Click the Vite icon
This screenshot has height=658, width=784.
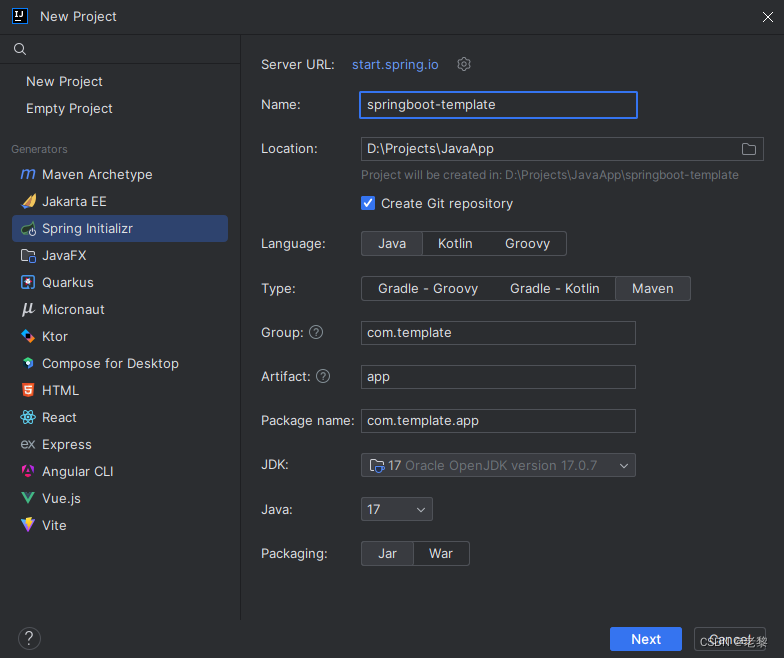pyautogui.click(x=28, y=524)
